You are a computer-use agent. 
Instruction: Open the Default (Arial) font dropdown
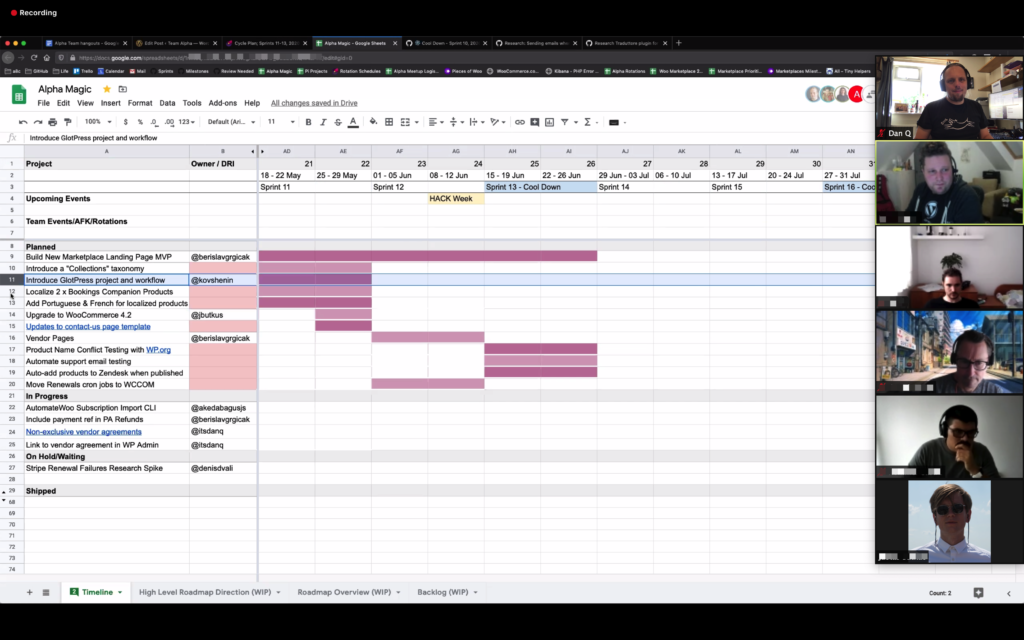230,122
